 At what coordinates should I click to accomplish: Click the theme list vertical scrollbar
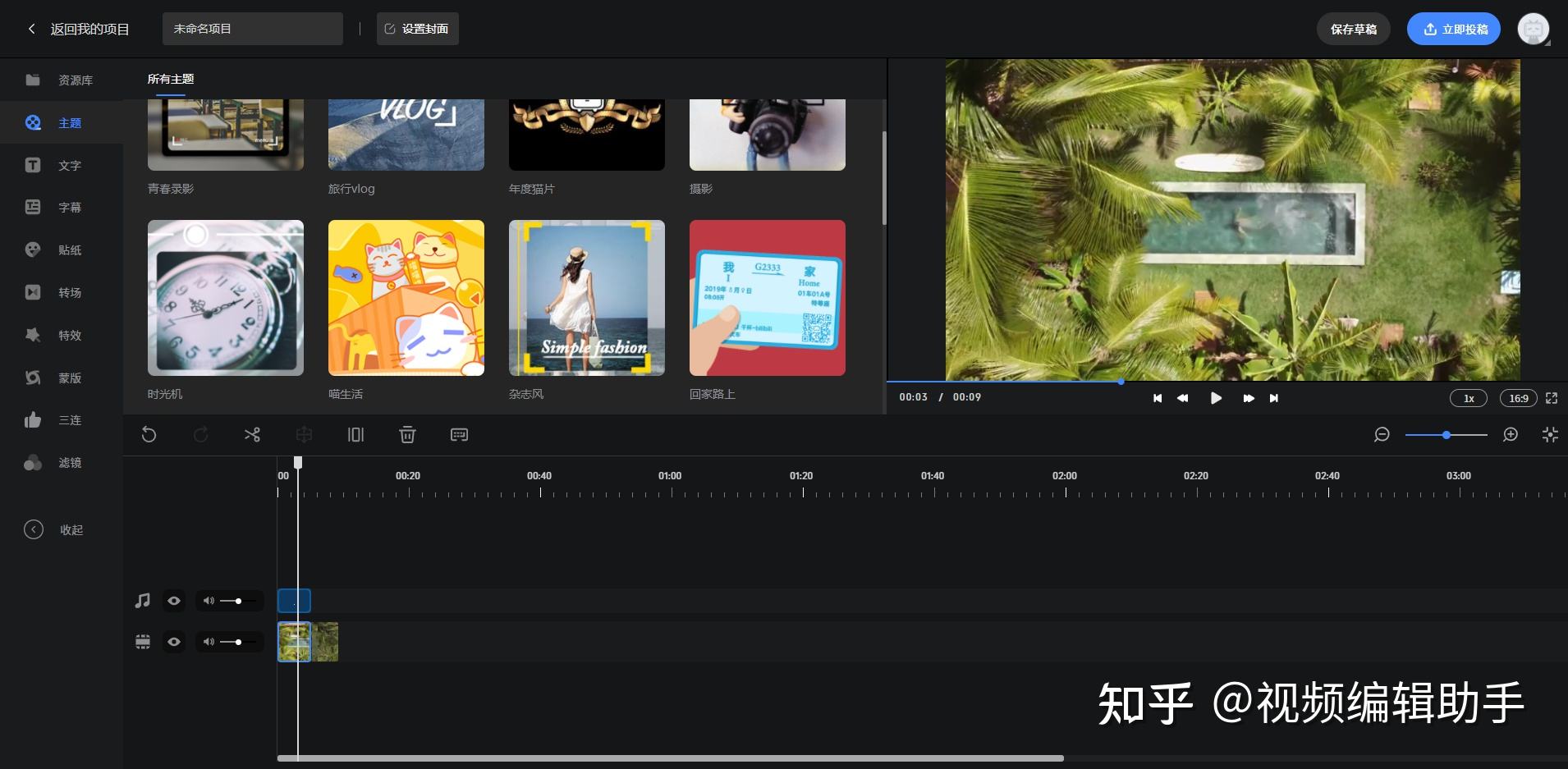(x=884, y=177)
